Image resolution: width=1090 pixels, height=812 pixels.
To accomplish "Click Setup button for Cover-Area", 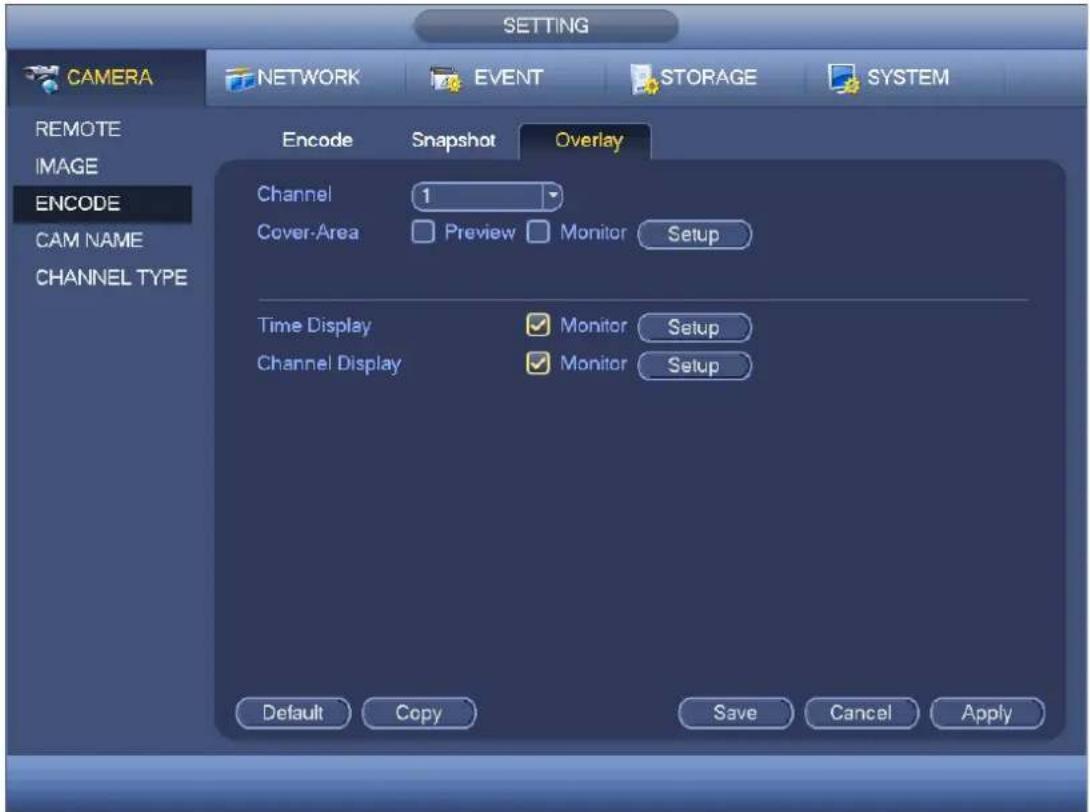I will [694, 234].
